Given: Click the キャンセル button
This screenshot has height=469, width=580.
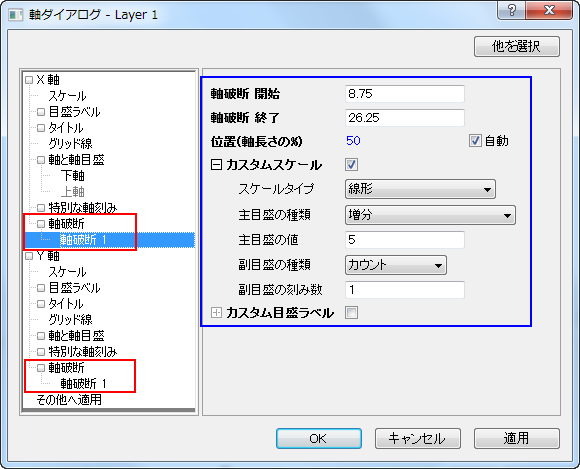Looking at the screenshot, I should pos(418,439).
